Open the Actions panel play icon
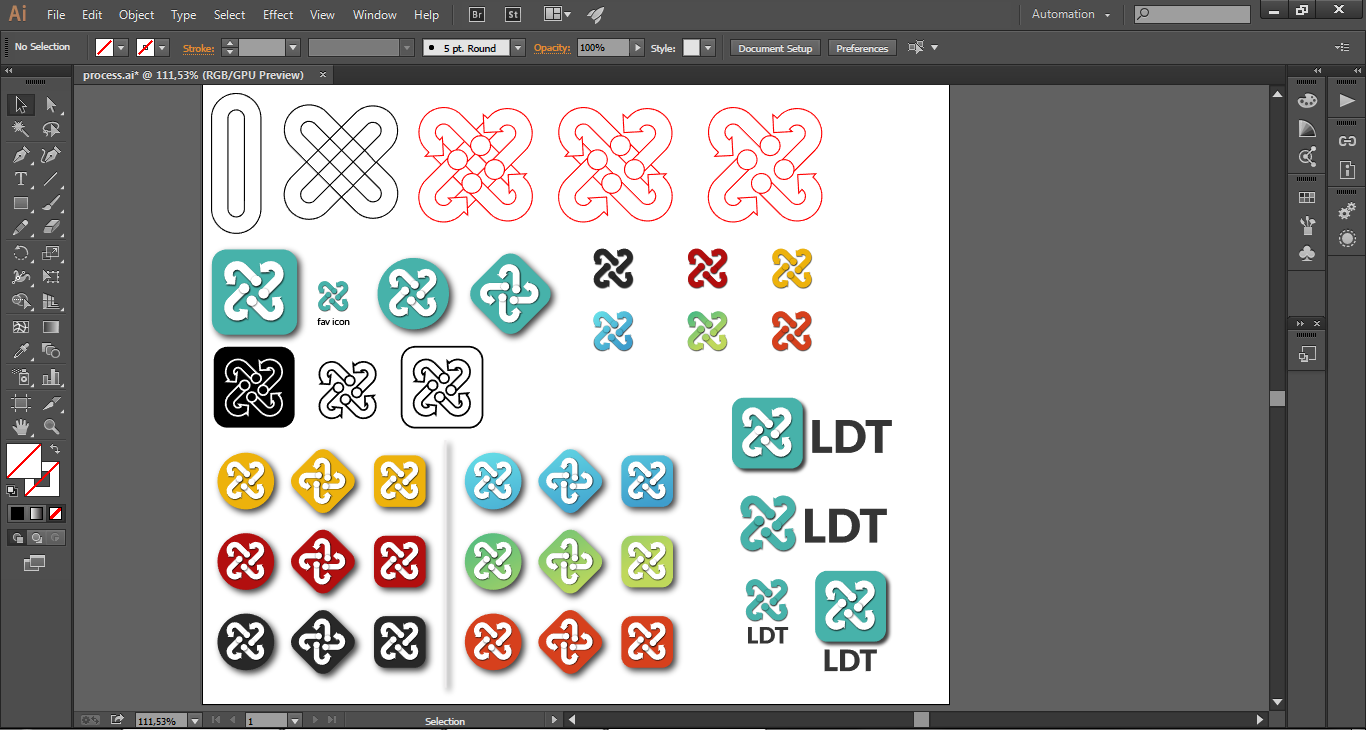The image size is (1368, 730). pyautogui.click(x=1347, y=101)
